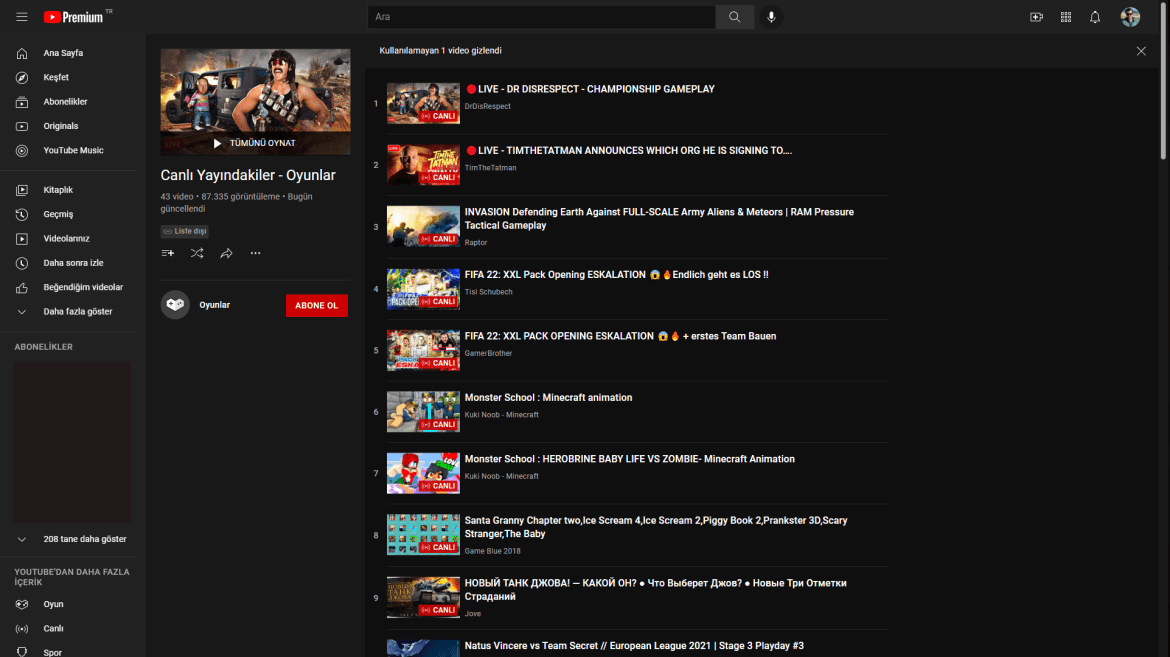
Task: Click the Oyun gaming icon in sidebar
Action: tap(22, 604)
